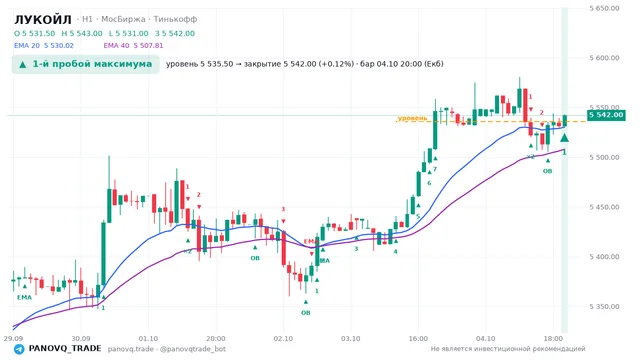640x360 pixels.
Task: Click the 02.10 date axis label
Action: click(283, 339)
